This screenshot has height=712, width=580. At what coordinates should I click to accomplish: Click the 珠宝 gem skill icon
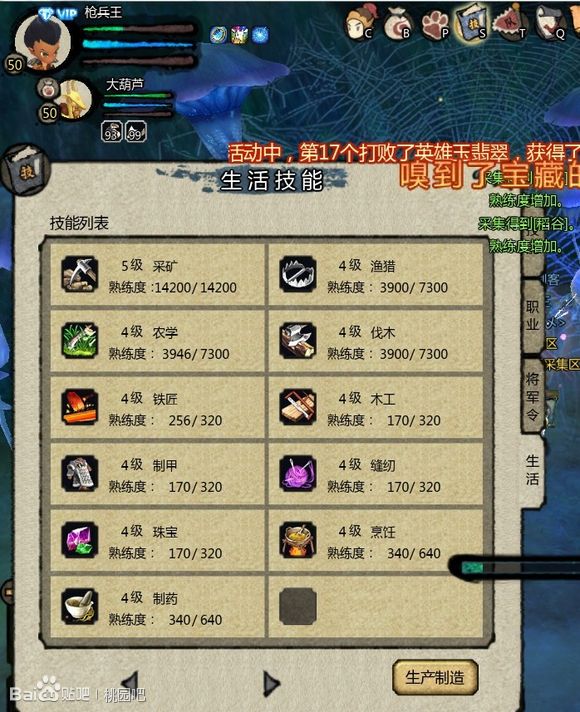(79, 540)
